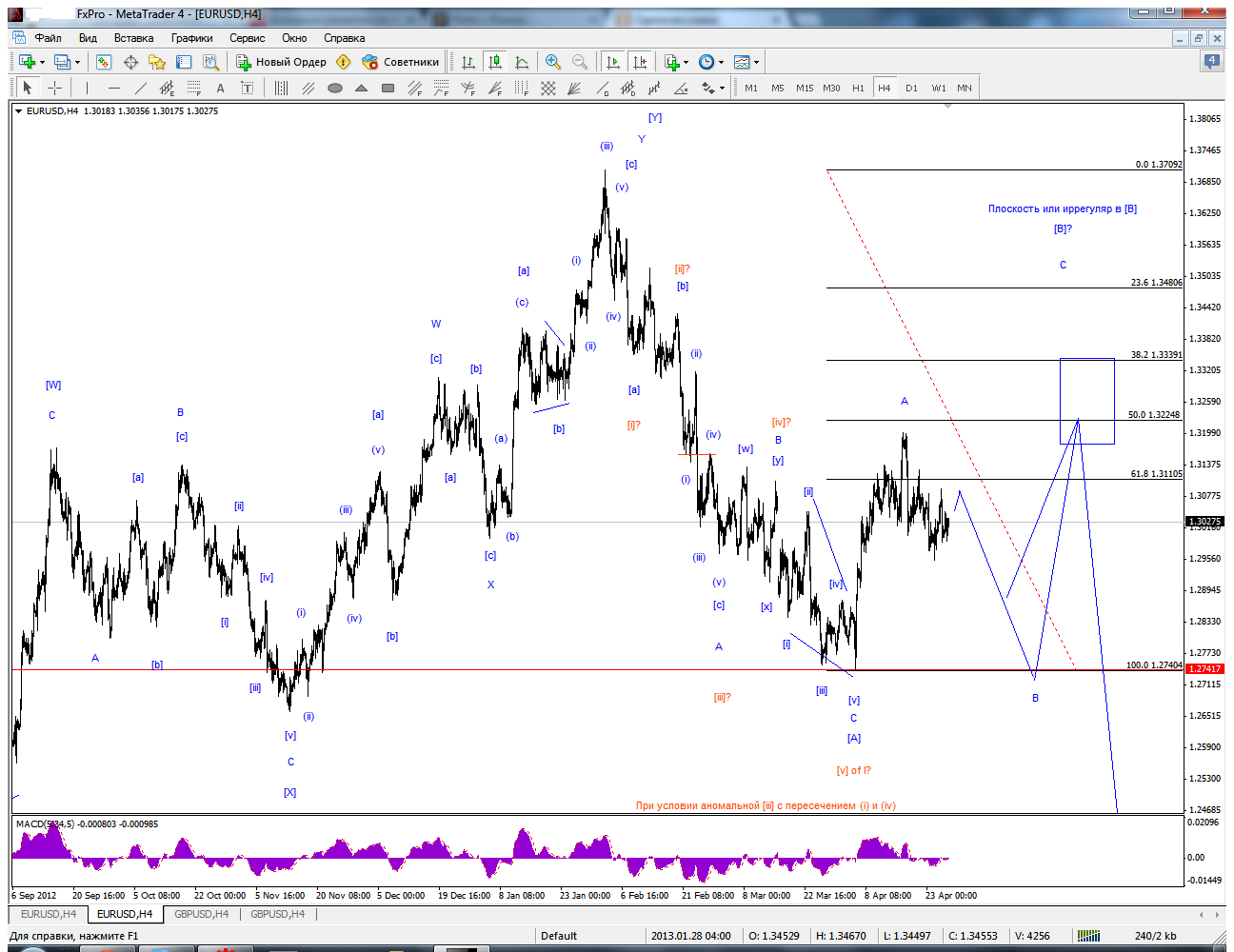Switch timeframe to M15

(x=805, y=88)
